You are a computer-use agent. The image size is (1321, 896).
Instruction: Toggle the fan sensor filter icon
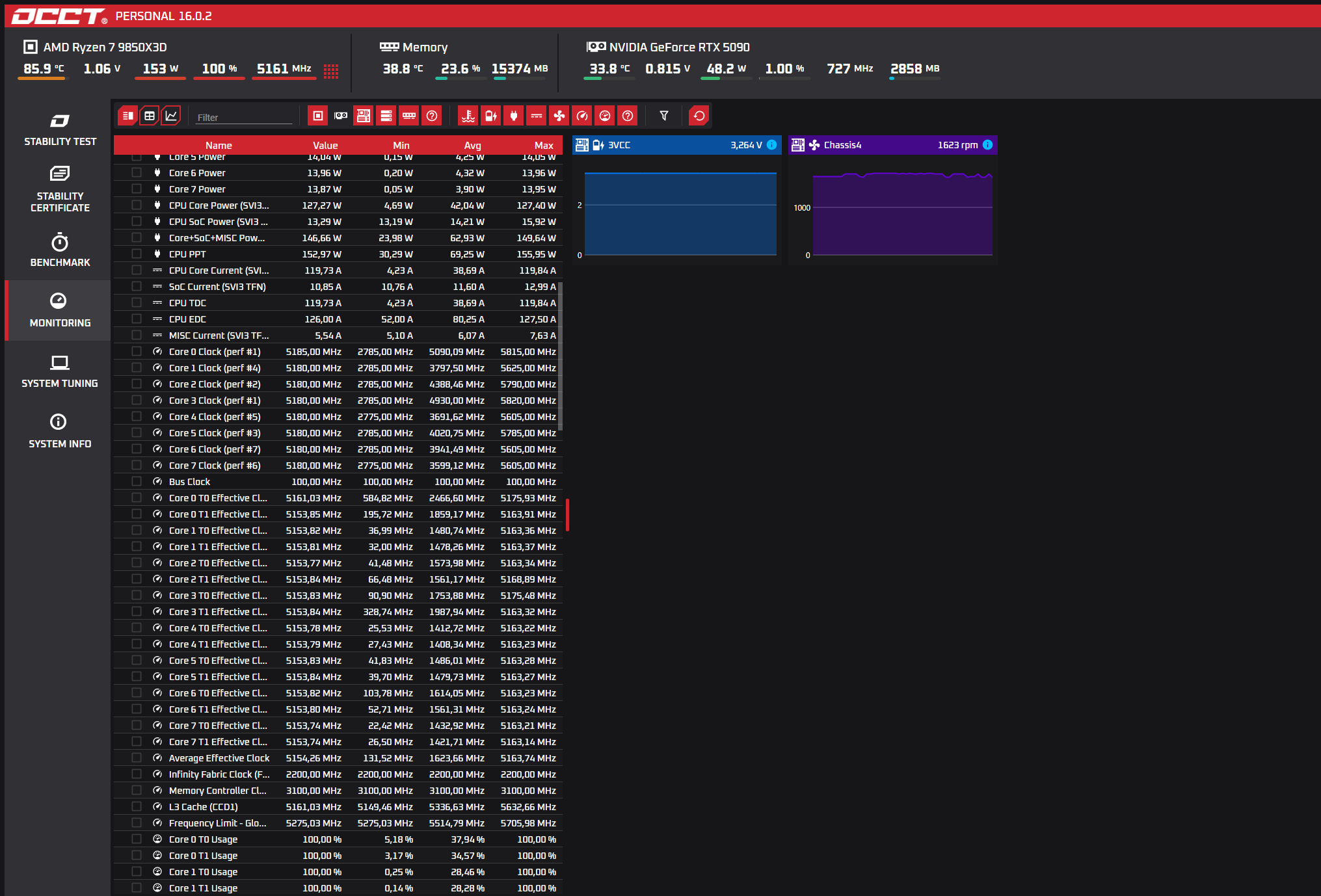[x=559, y=116]
